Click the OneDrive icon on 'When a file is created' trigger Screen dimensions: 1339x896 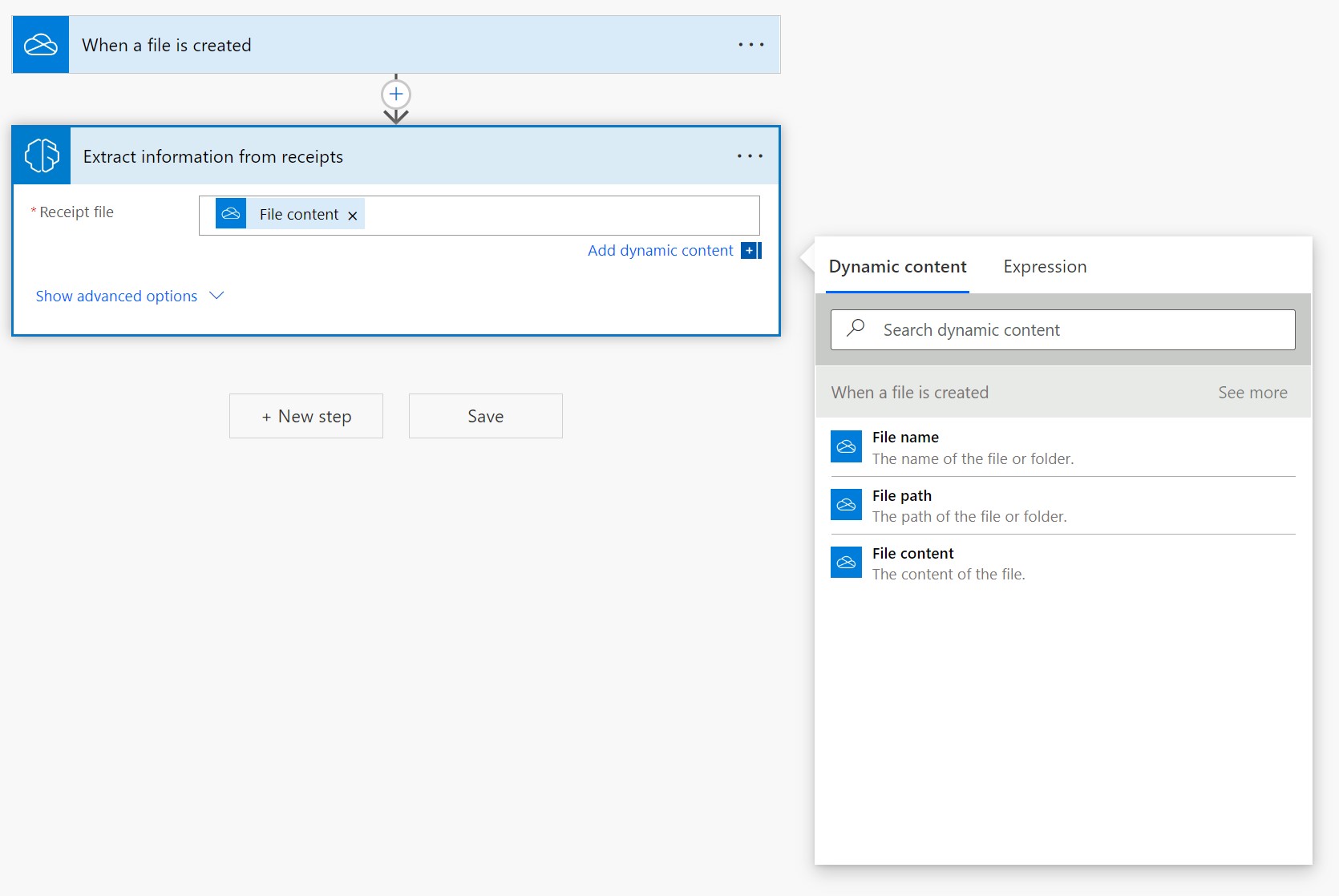click(41, 44)
